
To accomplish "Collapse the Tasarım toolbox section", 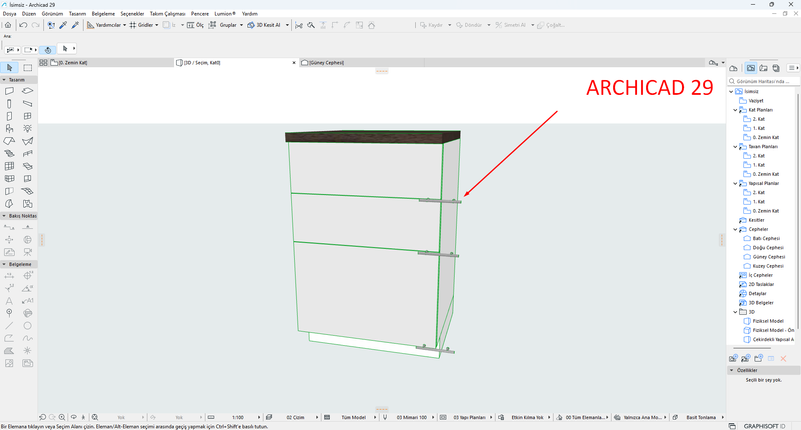I will coord(4,80).
